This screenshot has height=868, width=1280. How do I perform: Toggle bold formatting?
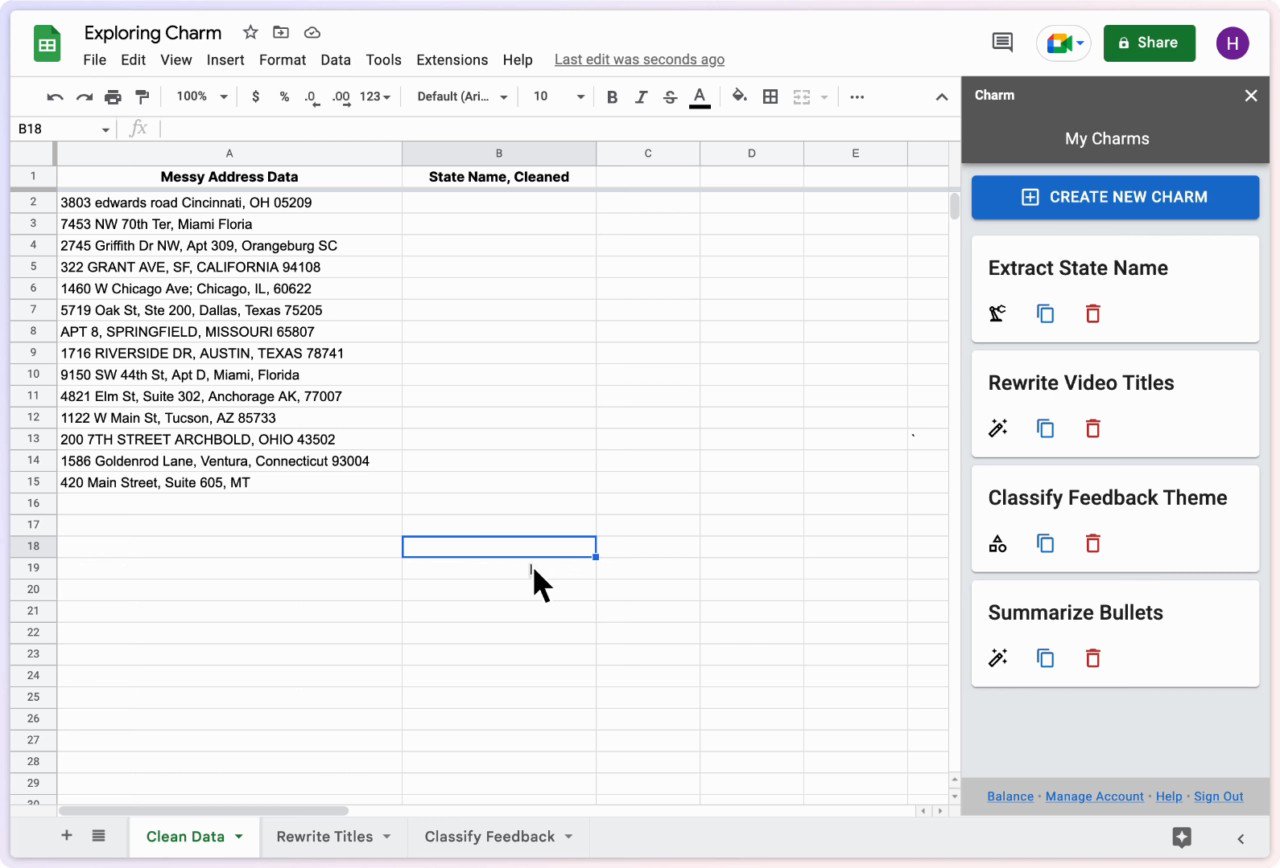pyautogui.click(x=612, y=96)
